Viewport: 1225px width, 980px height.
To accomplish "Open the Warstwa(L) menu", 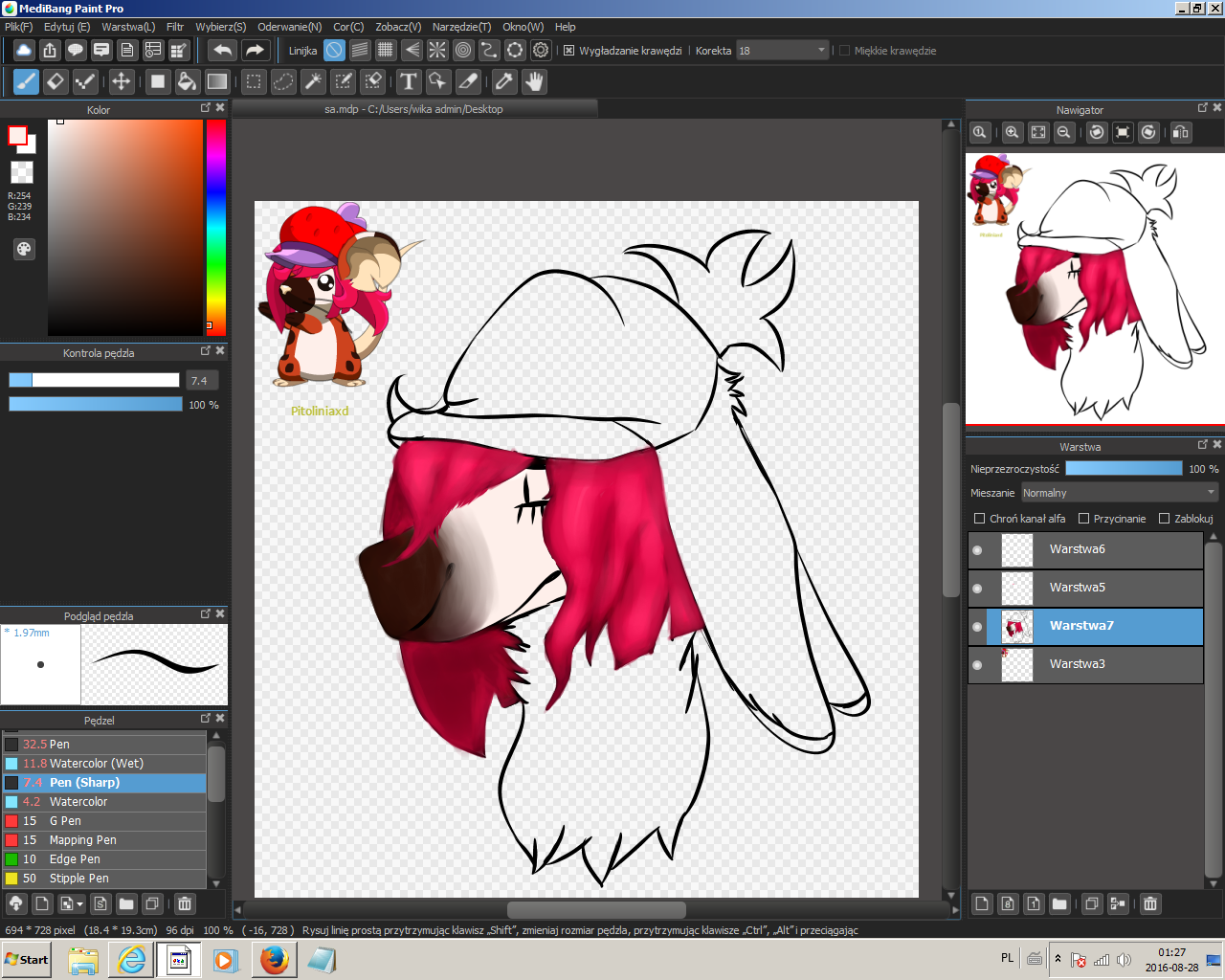I will pyautogui.click(x=128, y=27).
